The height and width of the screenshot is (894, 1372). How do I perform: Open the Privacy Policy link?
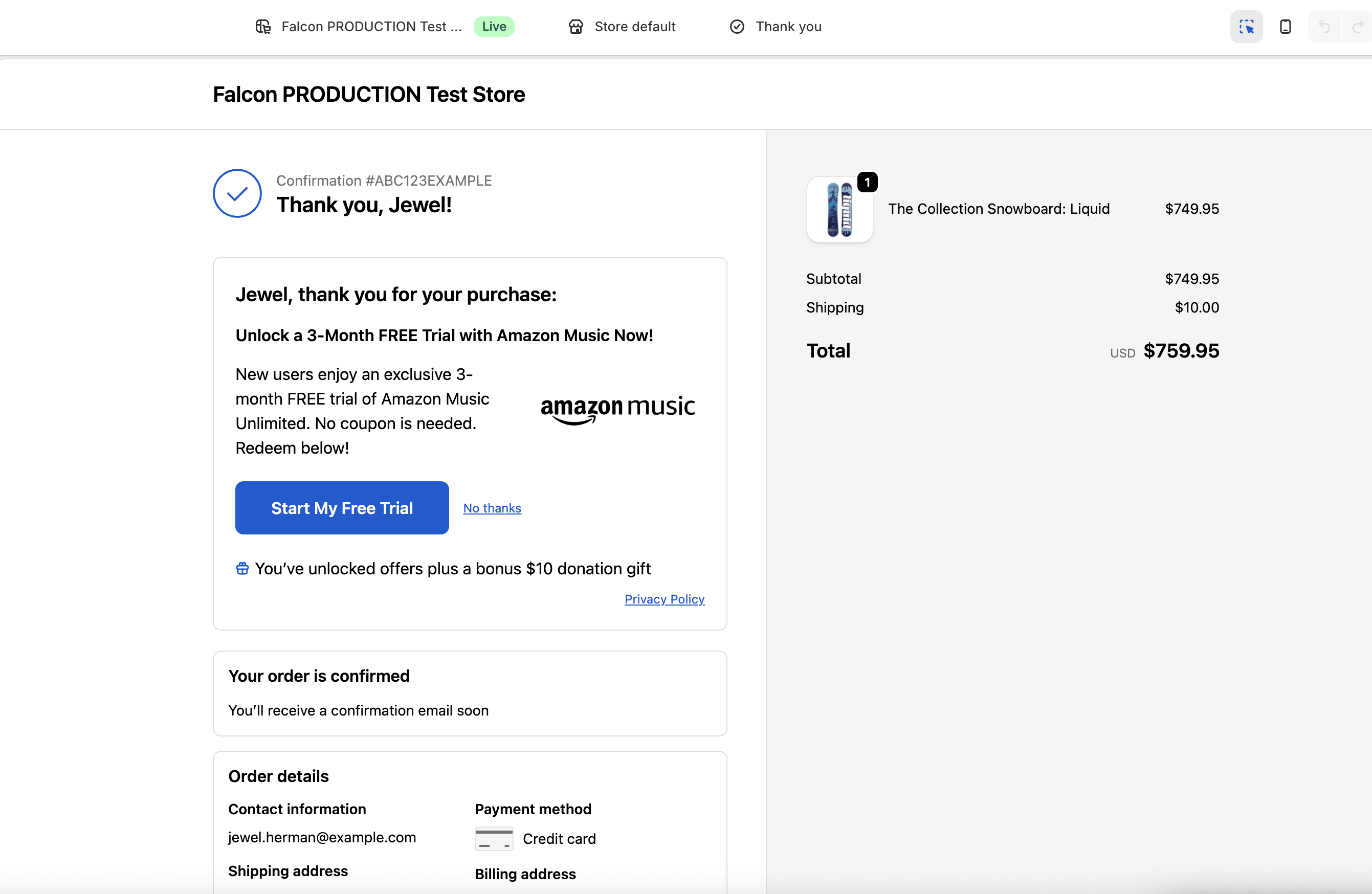[x=664, y=599]
